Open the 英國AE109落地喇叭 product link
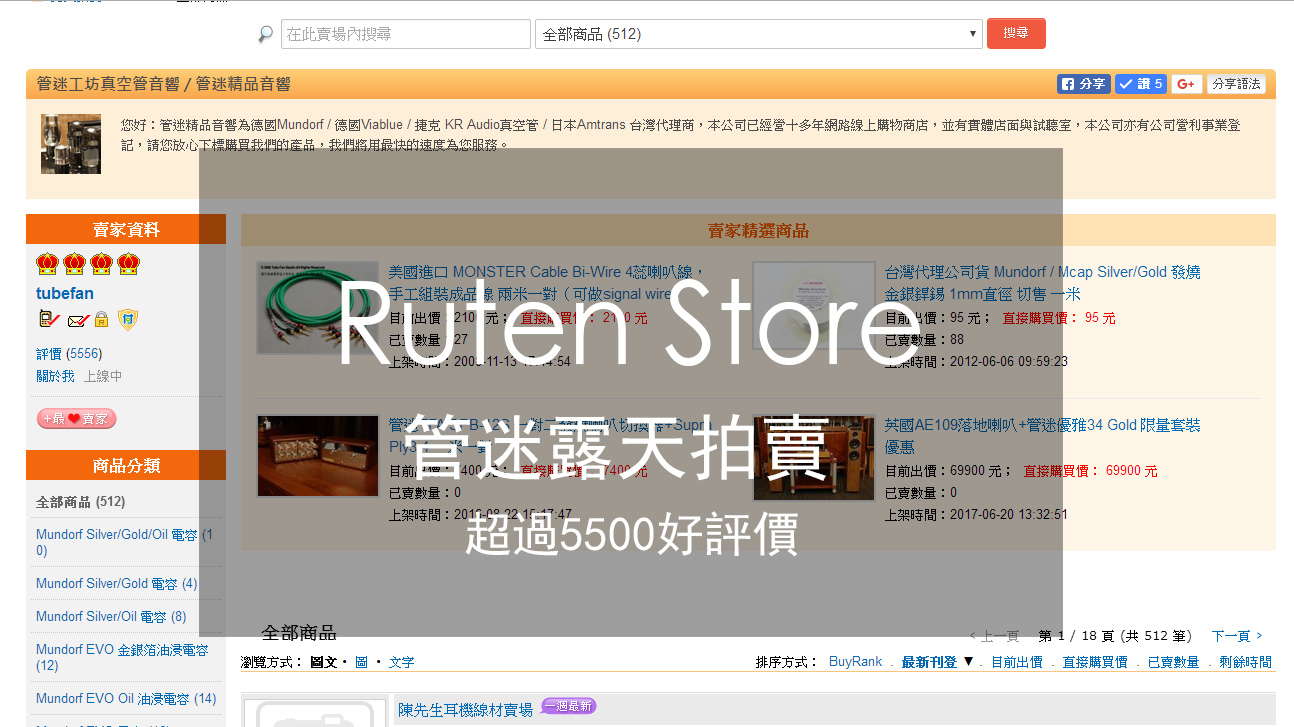Screen dimensions: 1294x727 [1043, 435]
